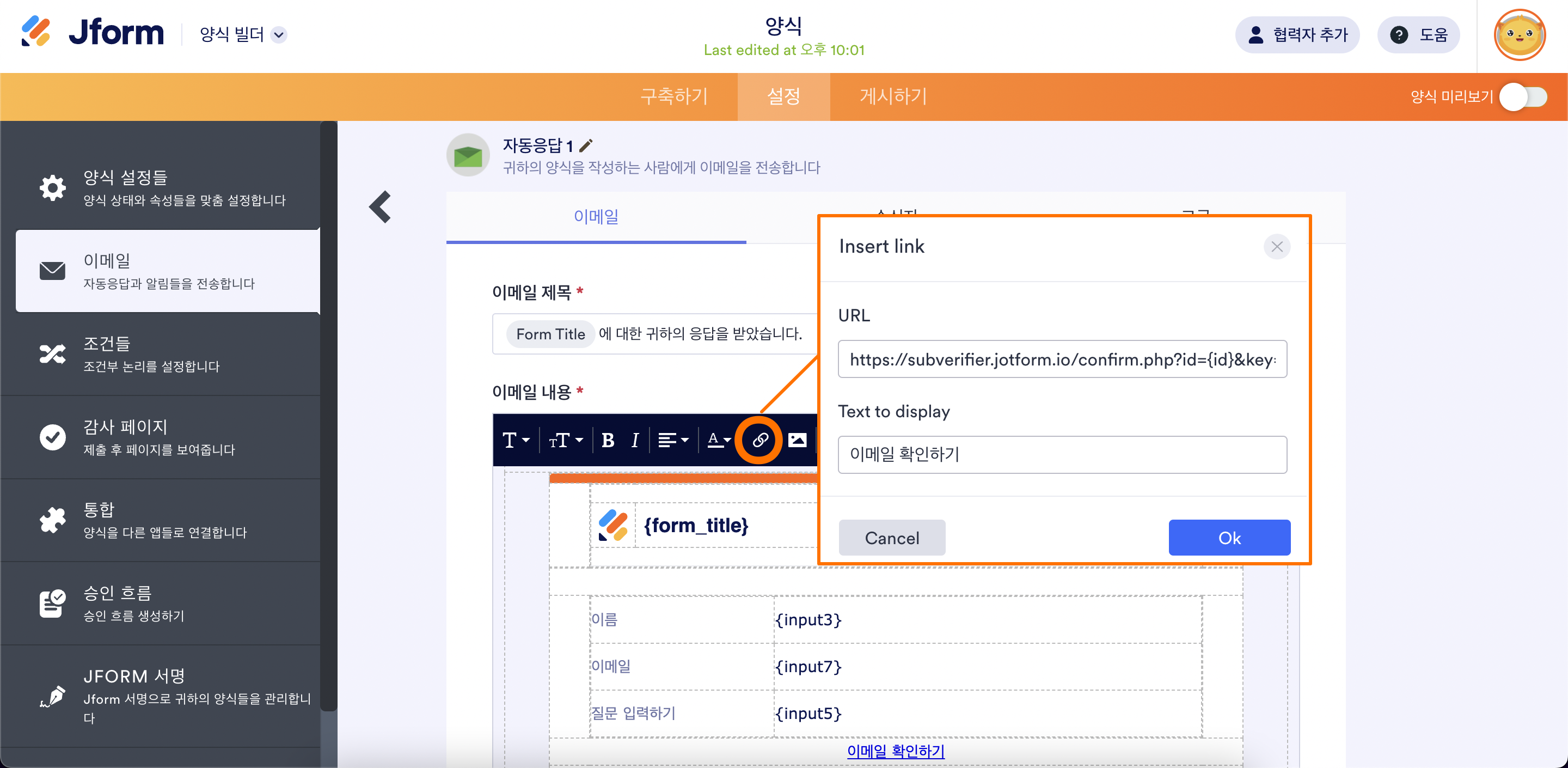The height and width of the screenshot is (768, 1568).
Task: Toggle italic formatting in email editor
Action: click(x=634, y=440)
